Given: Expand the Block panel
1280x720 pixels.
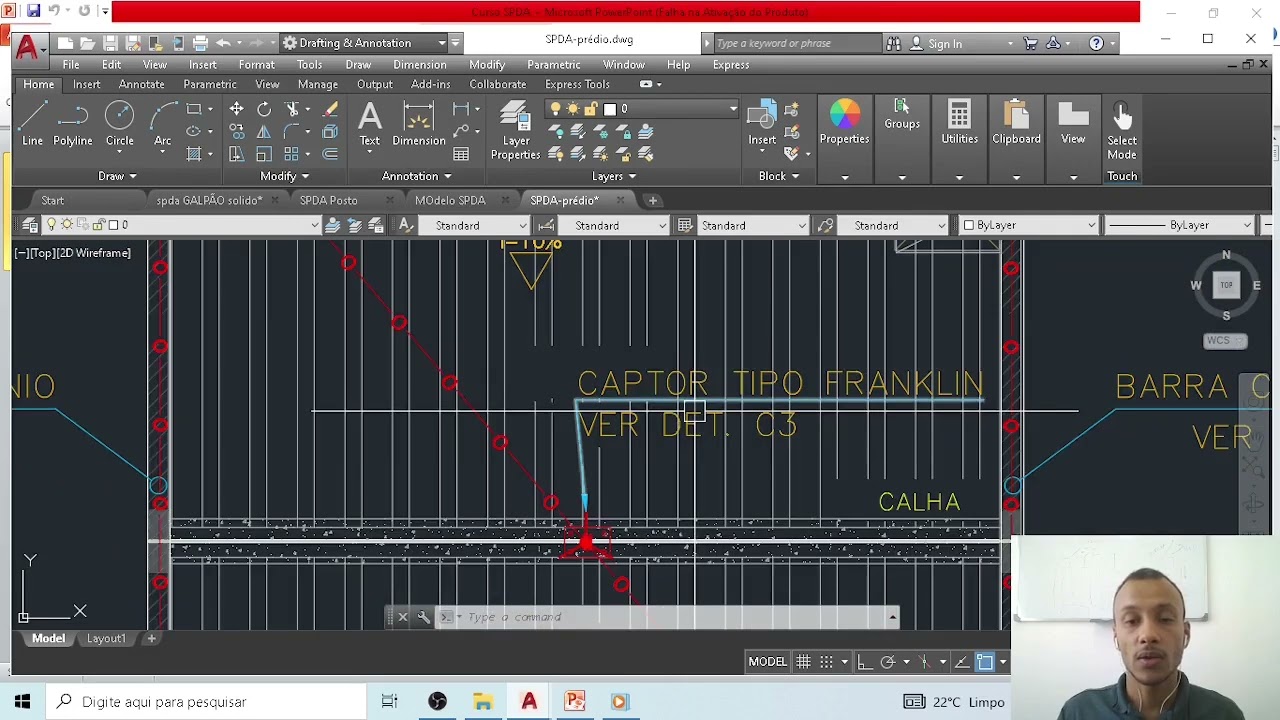Looking at the screenshot, I should (778, 176).
